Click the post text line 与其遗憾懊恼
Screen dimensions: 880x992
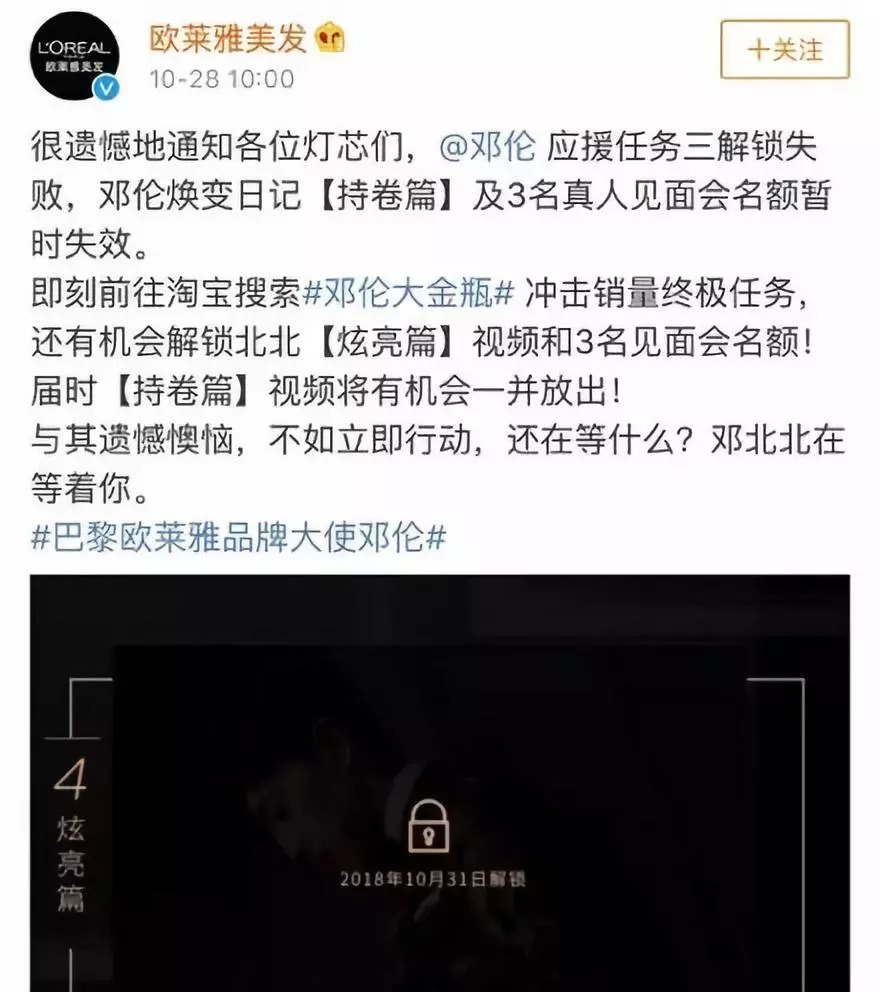coord(438,440)
